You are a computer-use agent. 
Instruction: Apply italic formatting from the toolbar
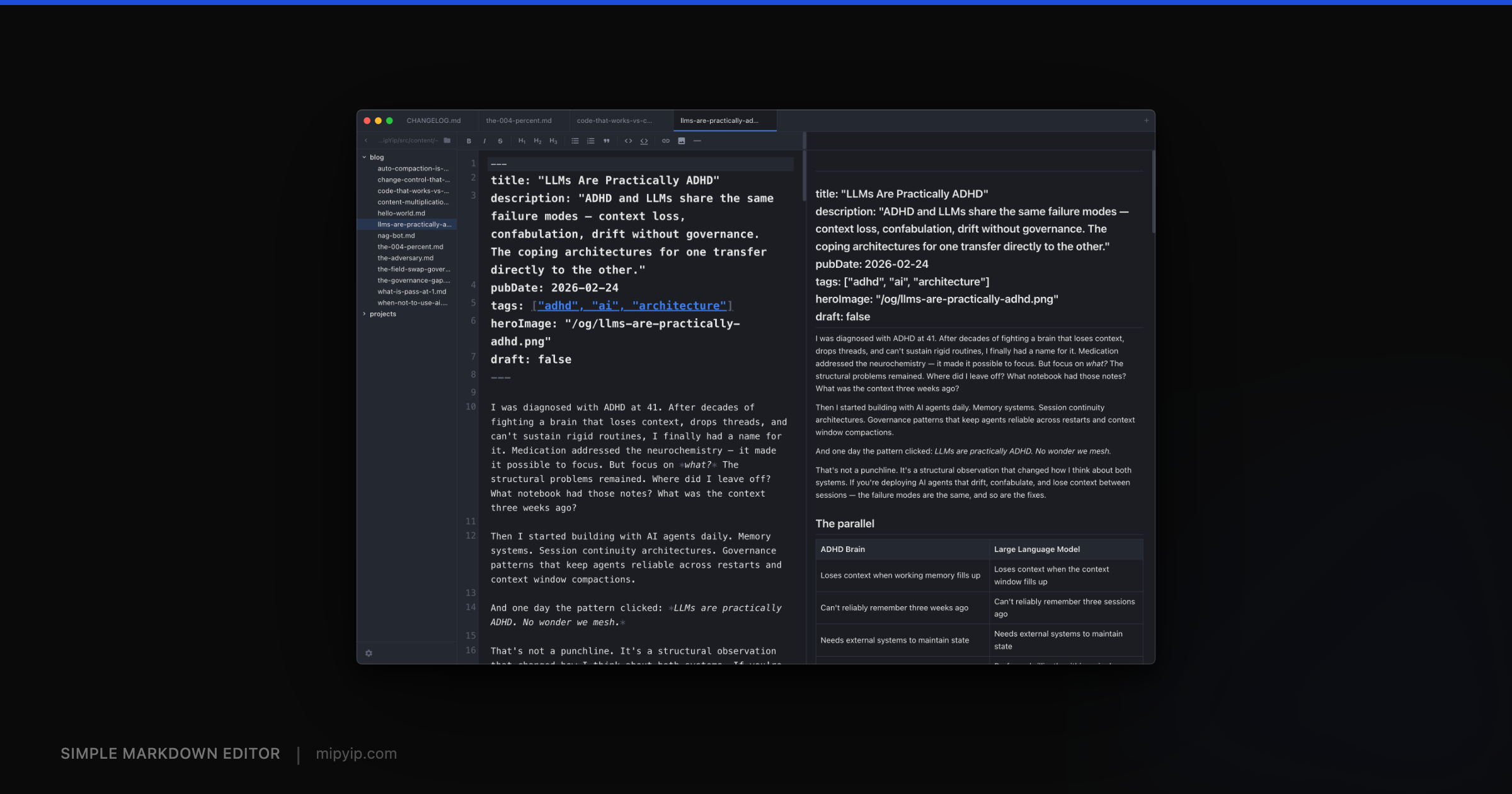click(484, 141)
